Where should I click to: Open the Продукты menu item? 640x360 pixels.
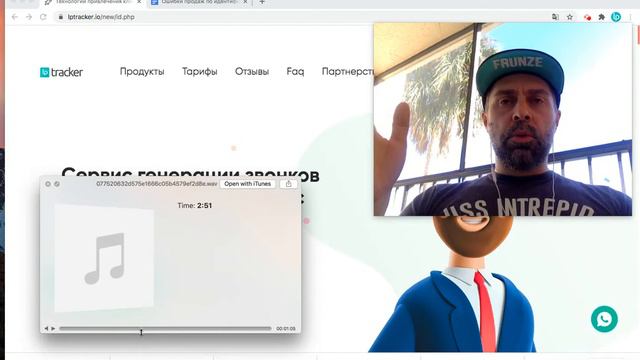tap(142, 71)
